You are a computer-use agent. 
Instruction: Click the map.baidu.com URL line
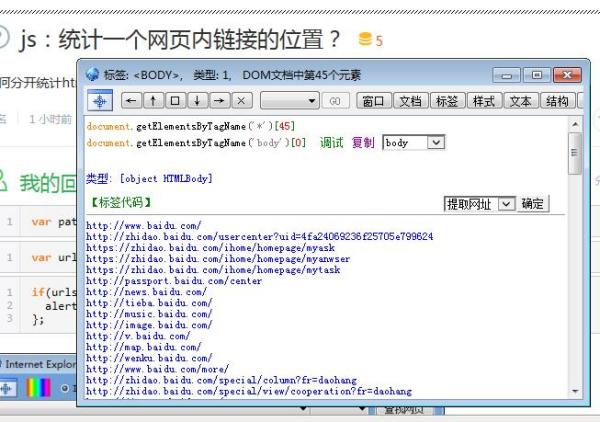point(143,347)
